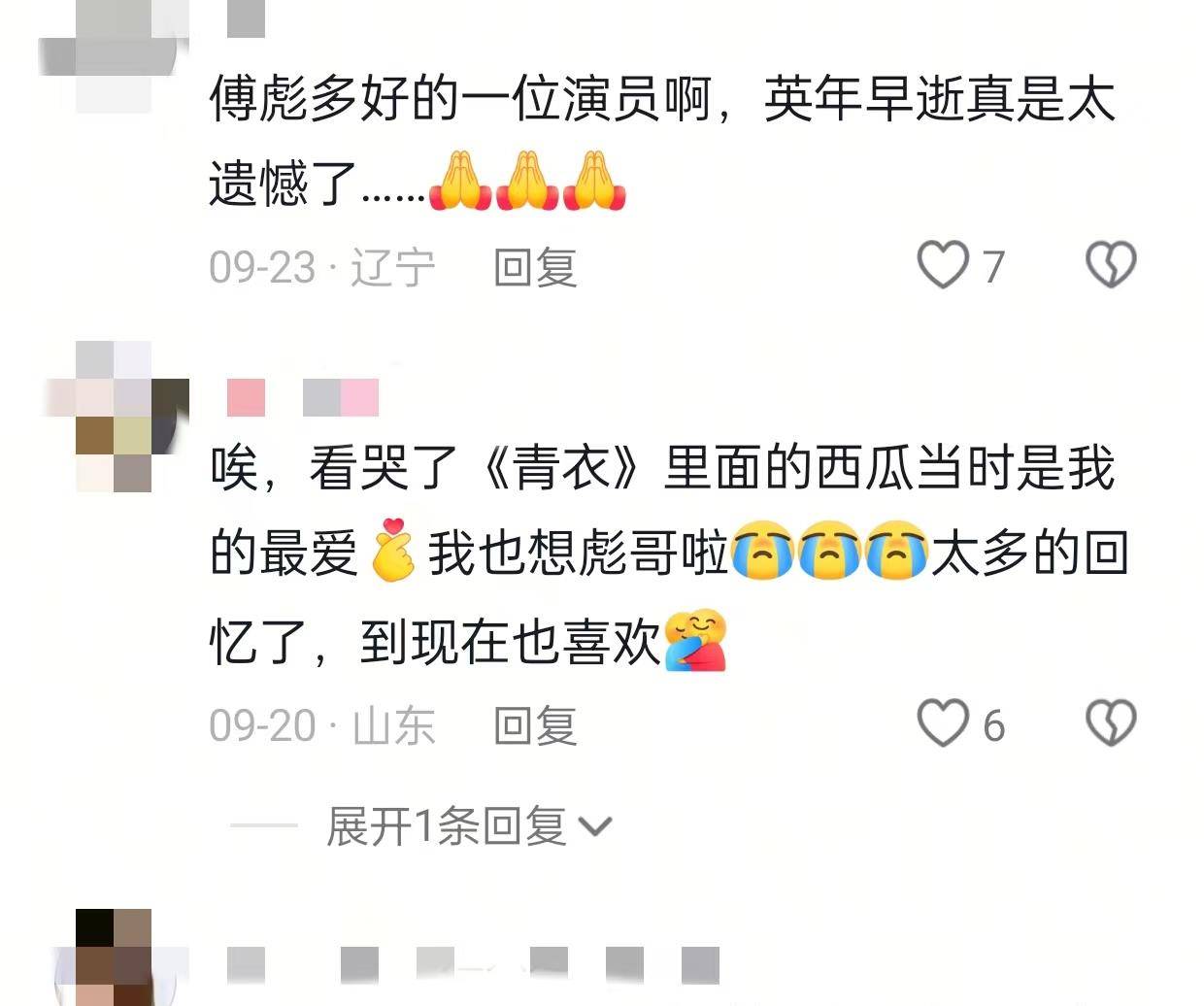
Task: Tap the first praying hands emoji
Action: click(x=459, y=182)
